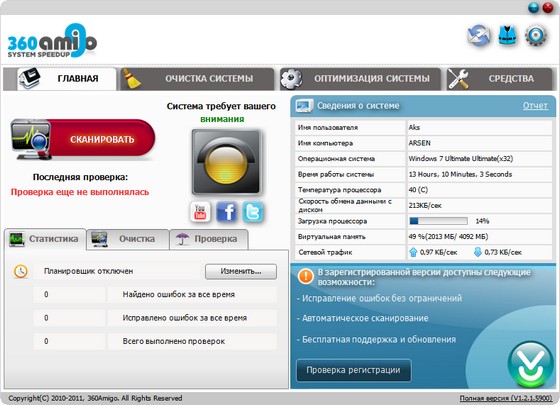Start scan with Сканировать button

[x=83, y=139]
